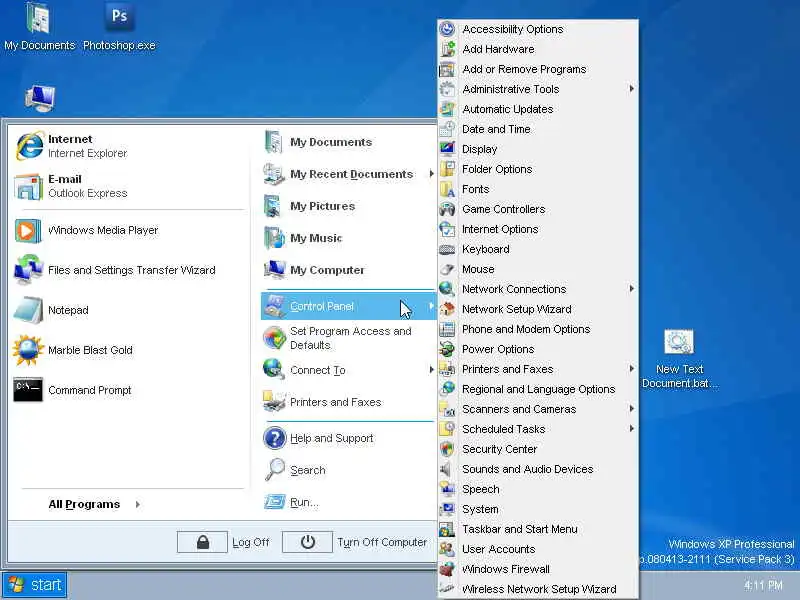Select Wireless Network Setup Wizard entry
This screenshot has height=600, width=800.
tap(538, 589)
